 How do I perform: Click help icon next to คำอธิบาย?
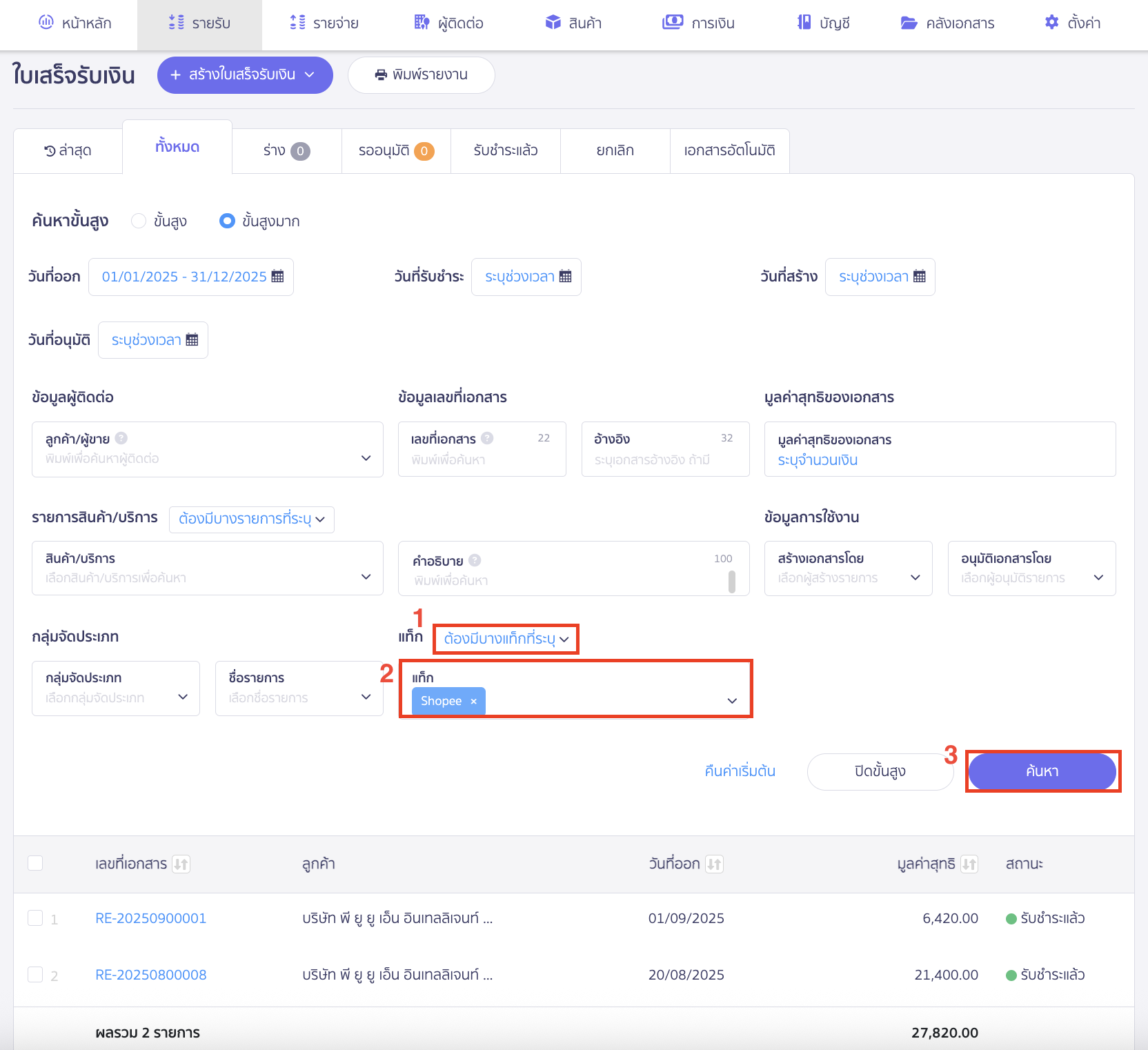(475, 560)
